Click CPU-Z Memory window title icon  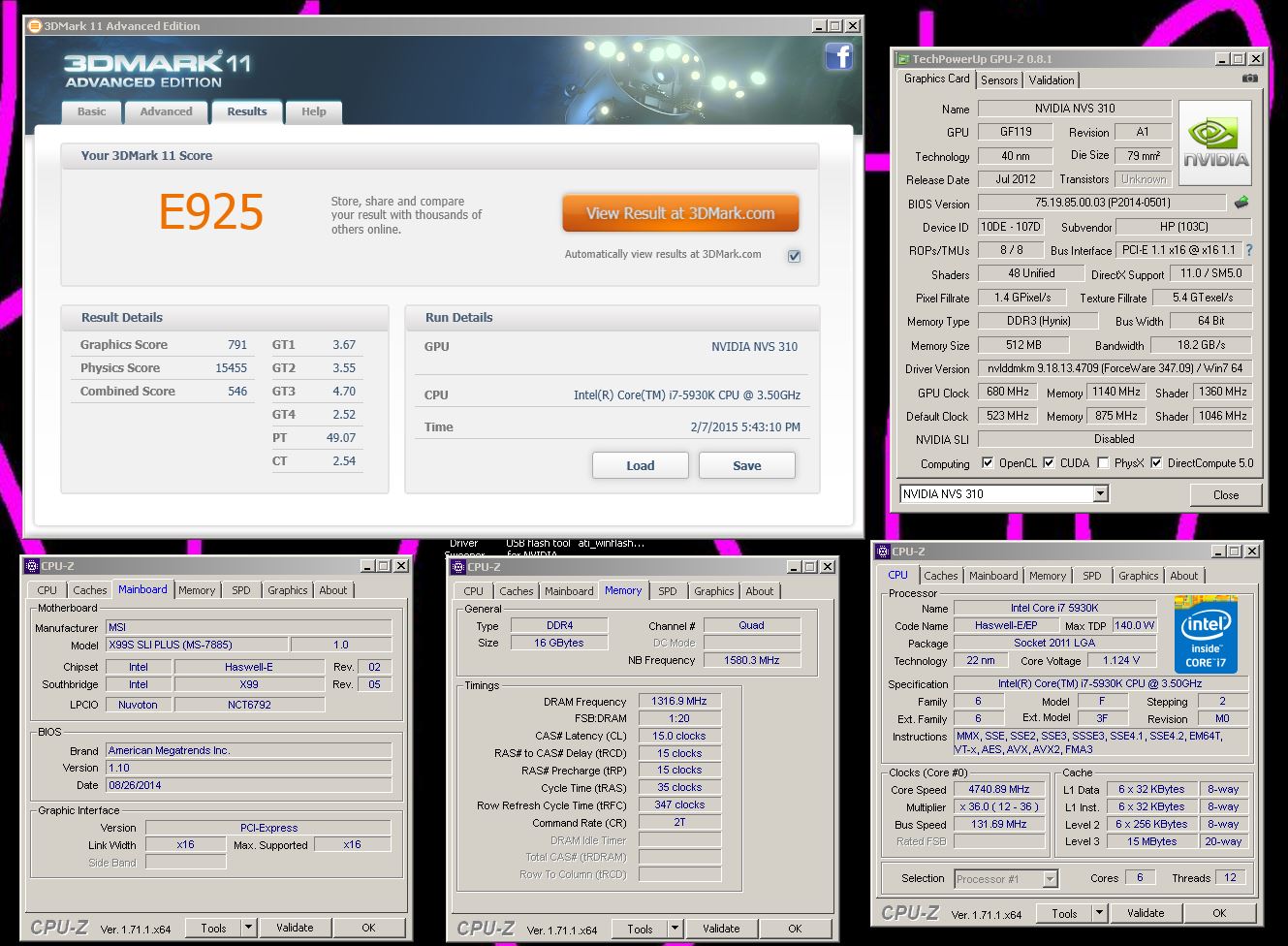point(457,567)
